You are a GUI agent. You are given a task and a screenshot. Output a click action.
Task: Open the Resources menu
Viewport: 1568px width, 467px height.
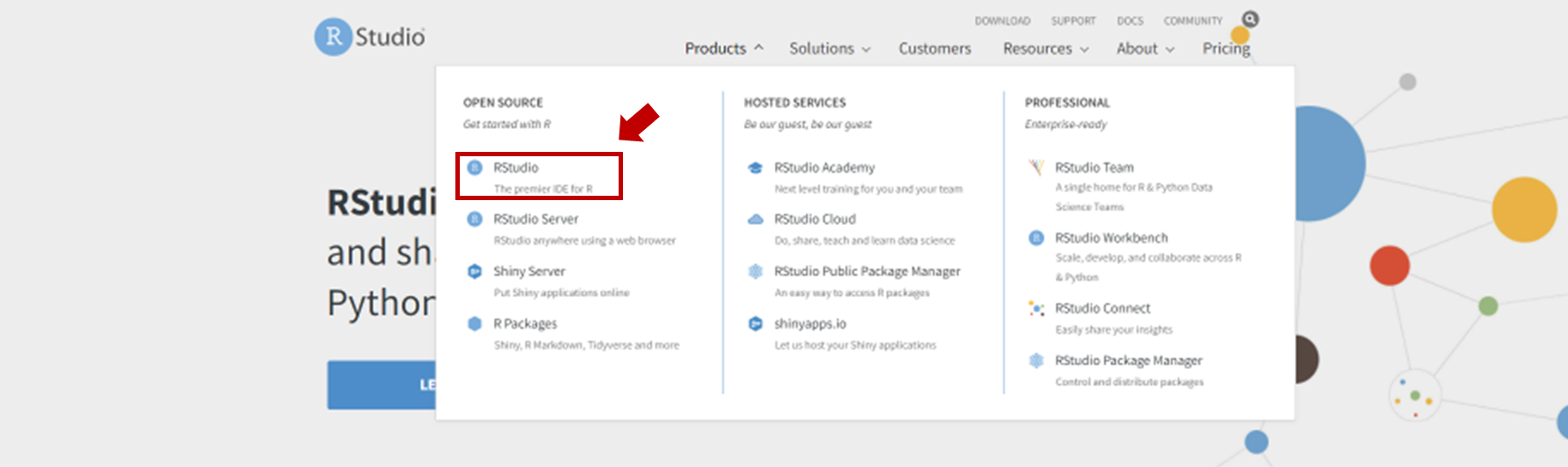point(1037,48)
